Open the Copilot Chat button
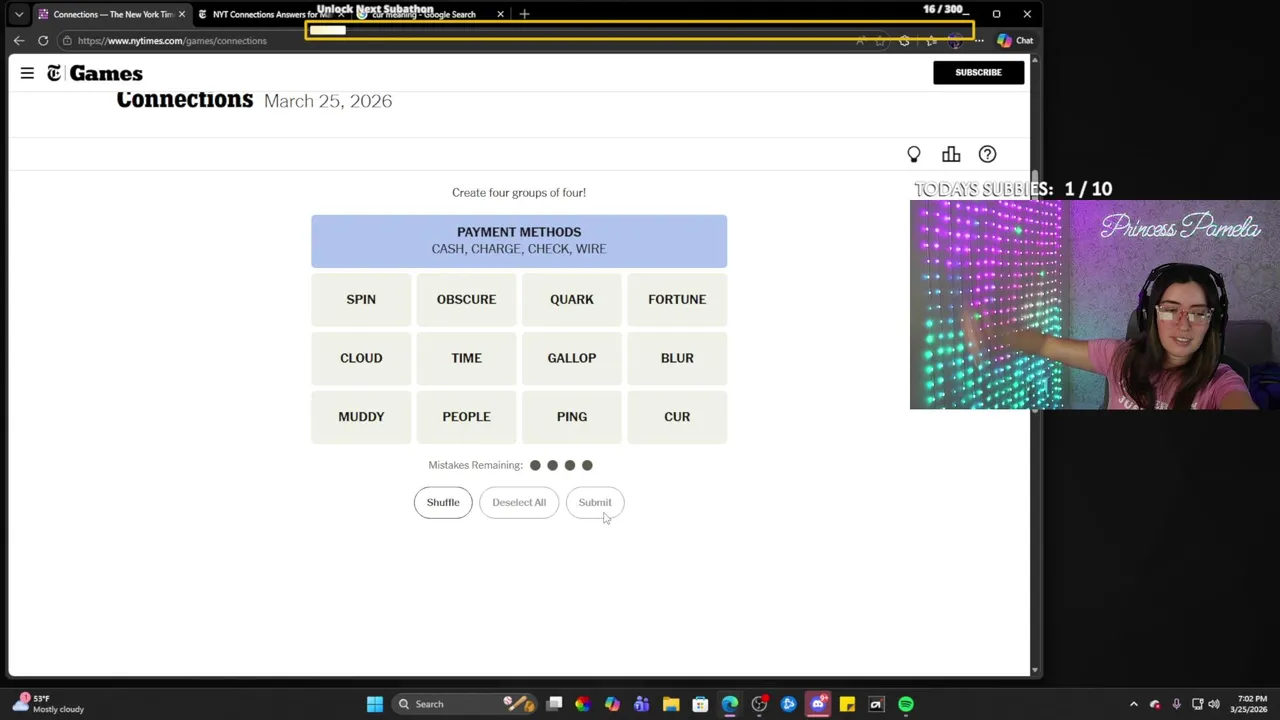The height and width of the screenshot is (720, 1280). [x=1015, y=41]
